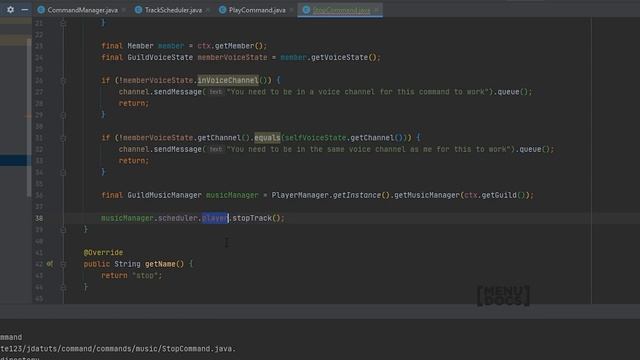Close the PlayCommand.java tab
The image size is (640, 360).
[x=291, y=10]
